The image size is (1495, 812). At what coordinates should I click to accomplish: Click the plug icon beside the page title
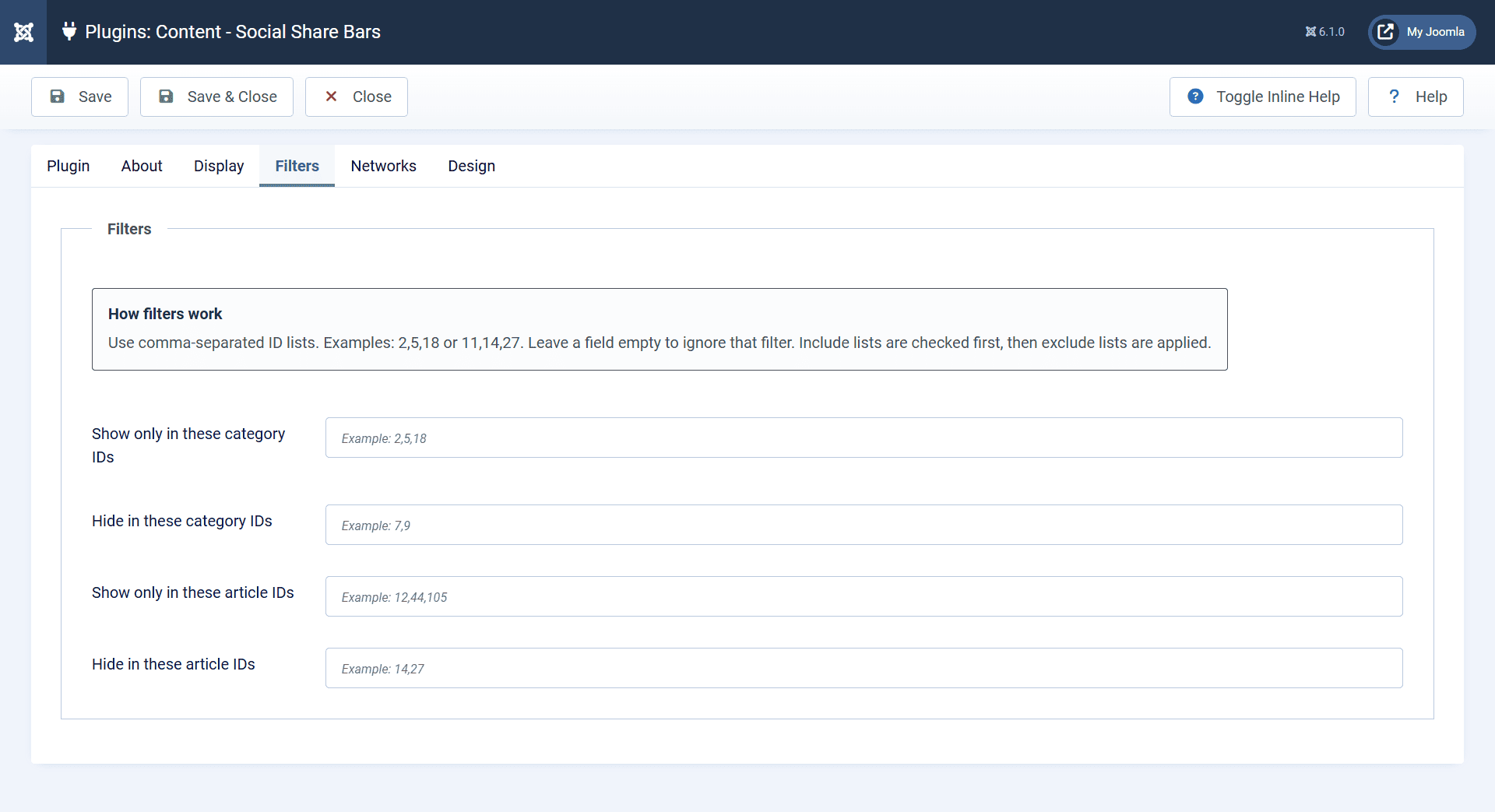tap(69, 32)
